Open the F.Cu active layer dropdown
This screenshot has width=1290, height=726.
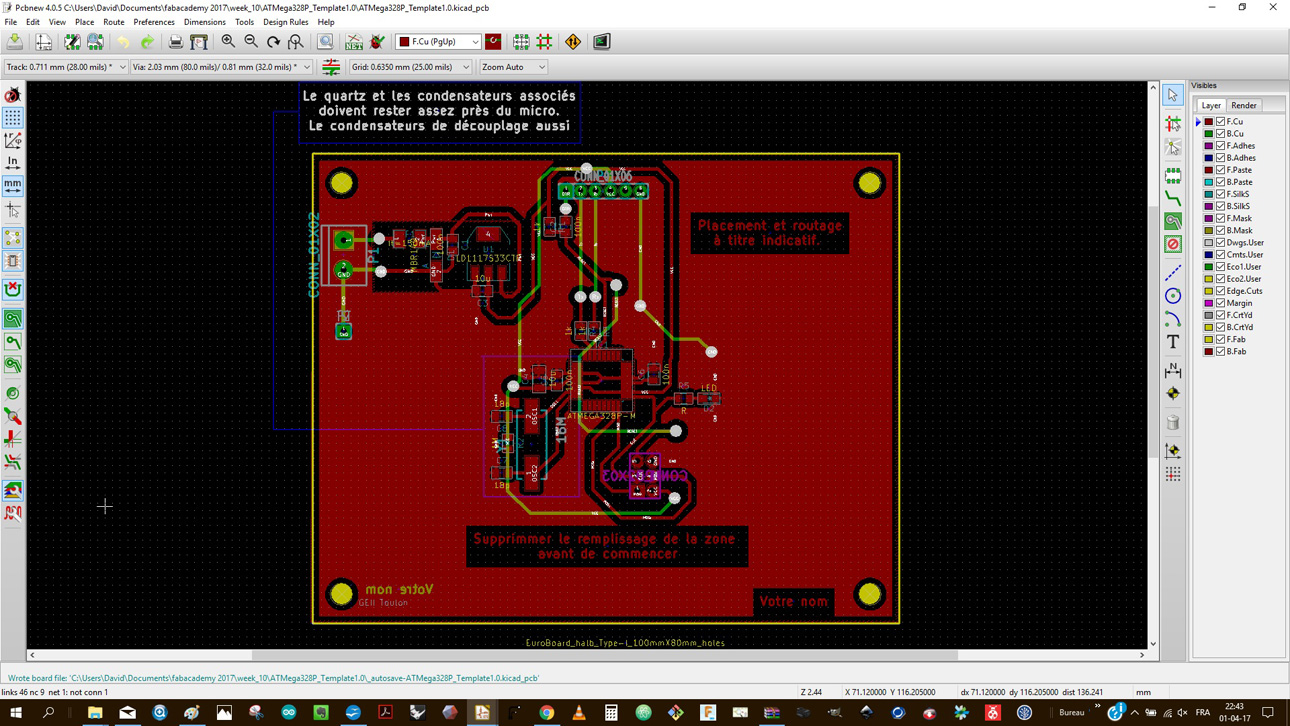click(x=438, y=42)
